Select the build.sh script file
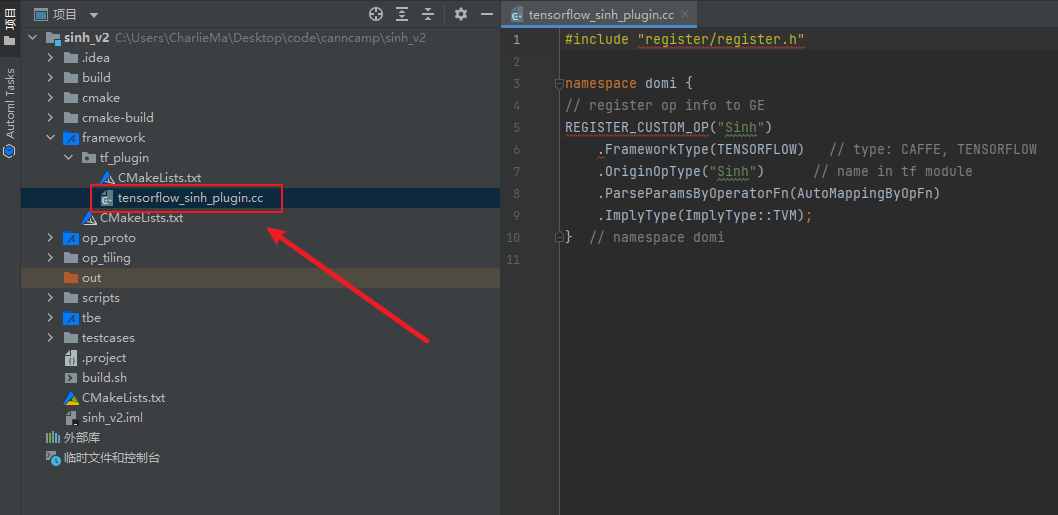The width and height of the screenshot is (1058, 515). [x=260, y=378]
